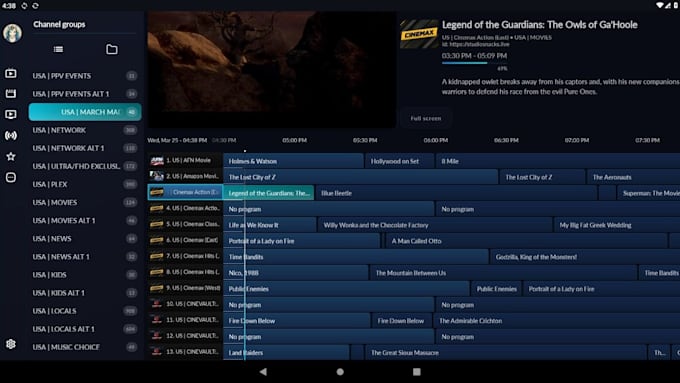Open The Aeronauts program
The image size is (680, 383).
pos(634,177)
